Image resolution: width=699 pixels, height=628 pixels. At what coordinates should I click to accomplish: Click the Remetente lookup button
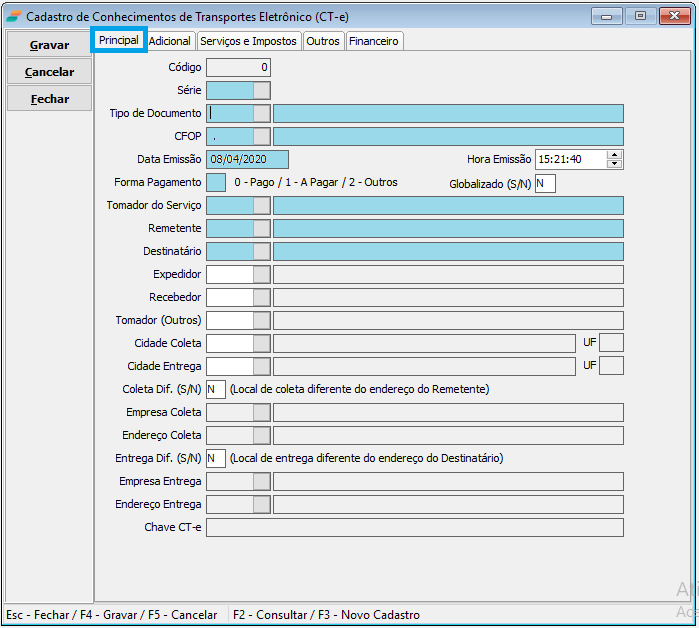point(262,228)
